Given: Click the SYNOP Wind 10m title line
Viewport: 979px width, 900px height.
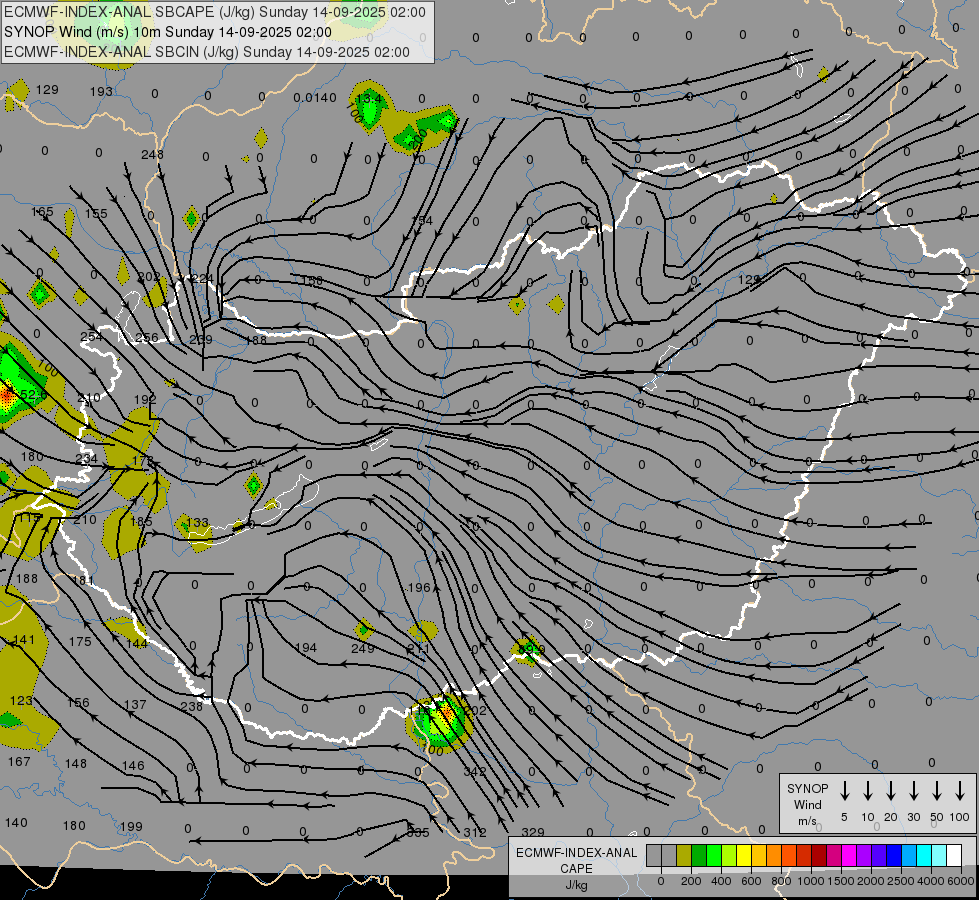Looking at the screenshot, I should [167, 32].
